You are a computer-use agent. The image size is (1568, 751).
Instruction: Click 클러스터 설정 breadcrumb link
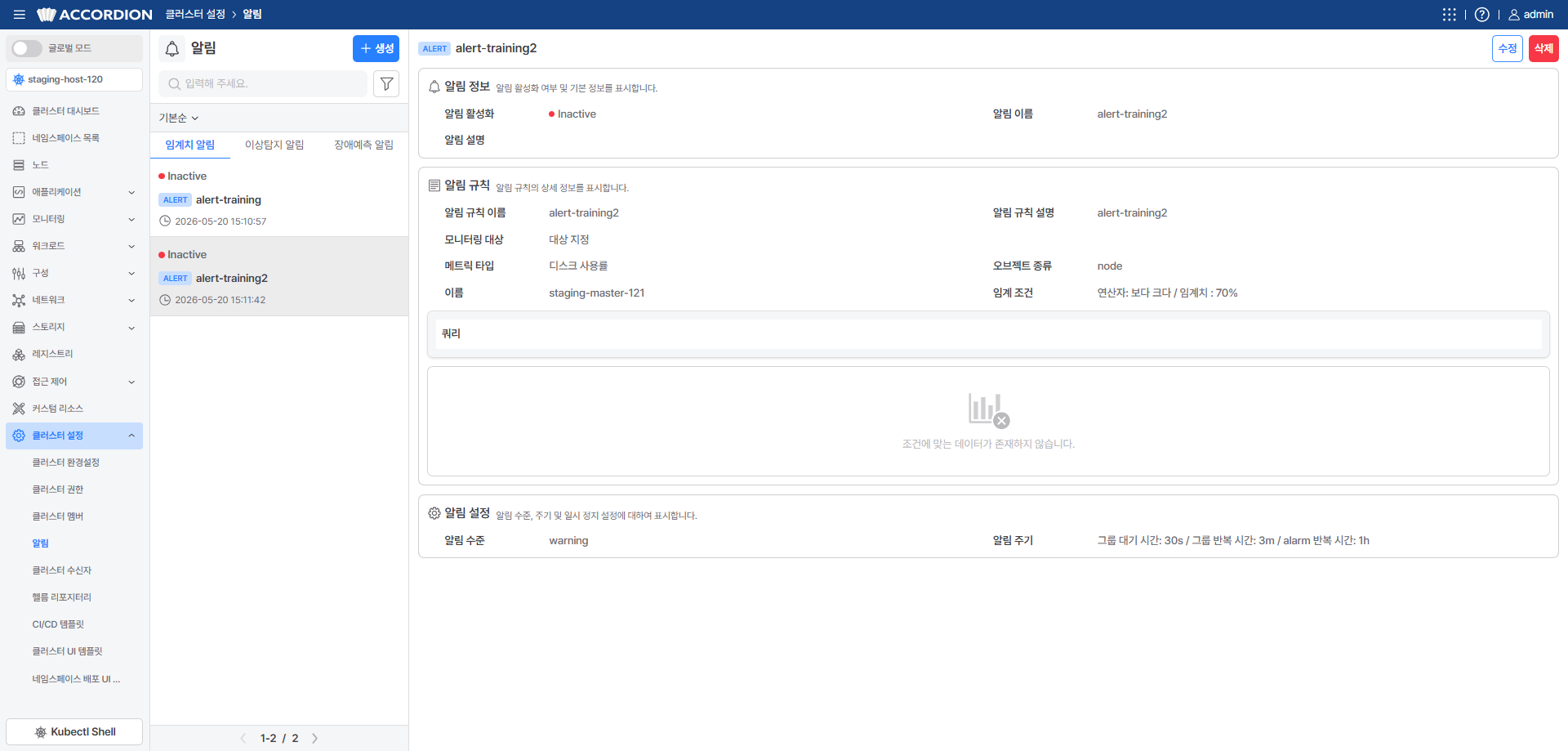click(195, 15)
